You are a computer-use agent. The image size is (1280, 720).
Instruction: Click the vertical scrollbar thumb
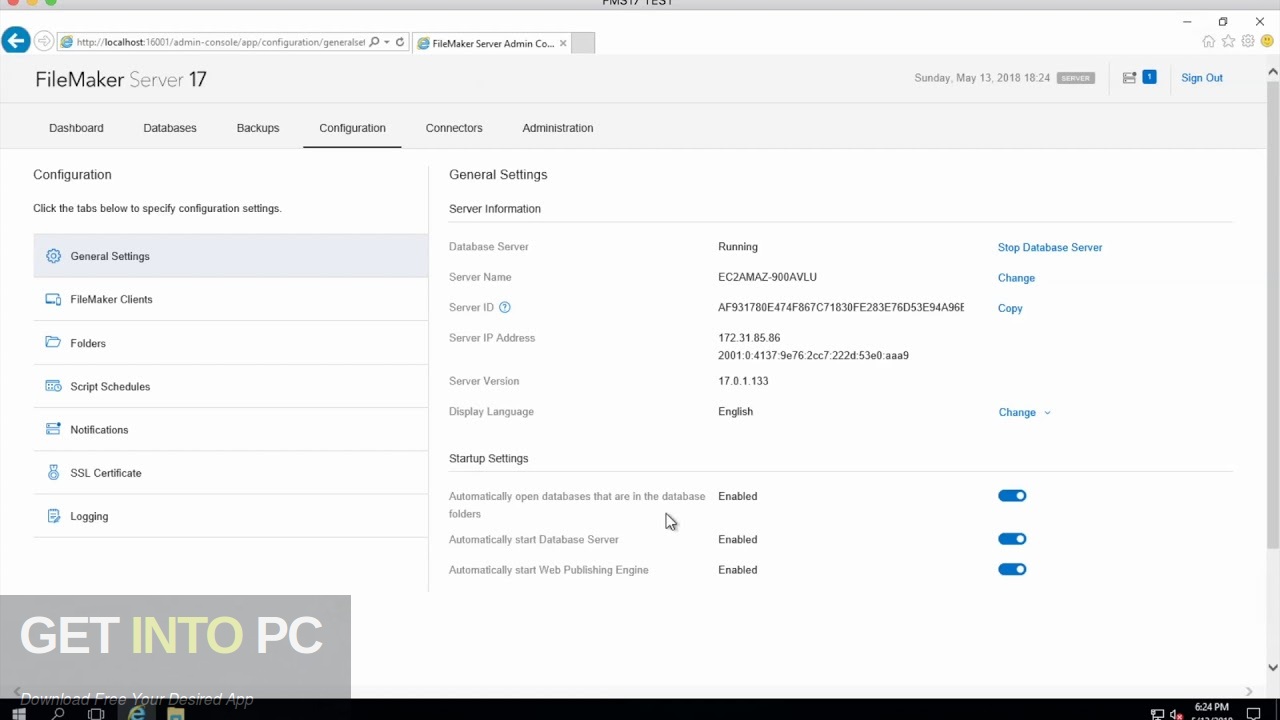click(x=1272, y=313)
